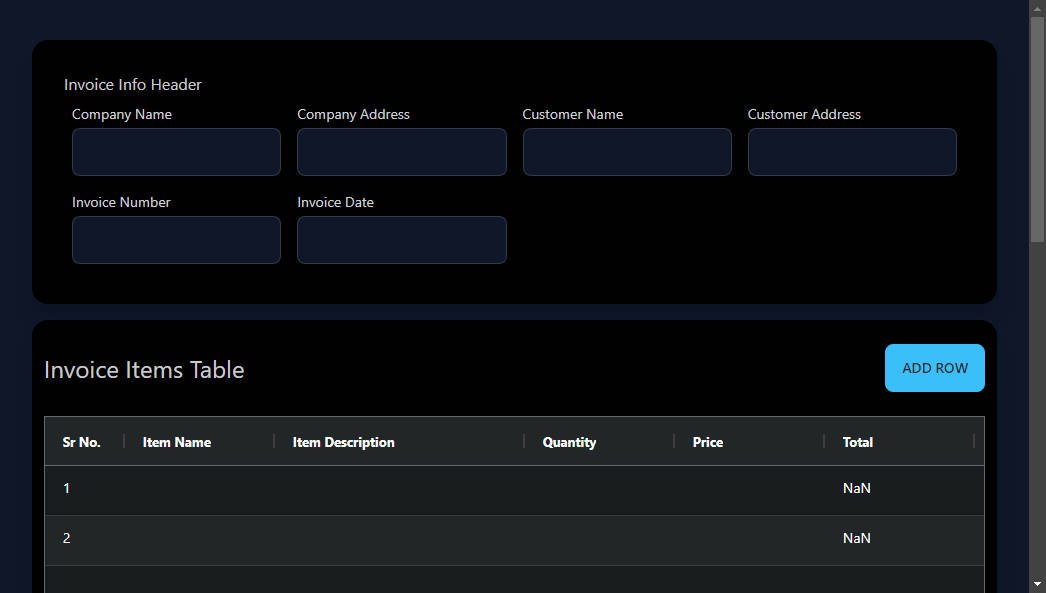The width and height of the screenshot is (1046, 593).
Task: Click the Total column header
Action: (857, 442)
